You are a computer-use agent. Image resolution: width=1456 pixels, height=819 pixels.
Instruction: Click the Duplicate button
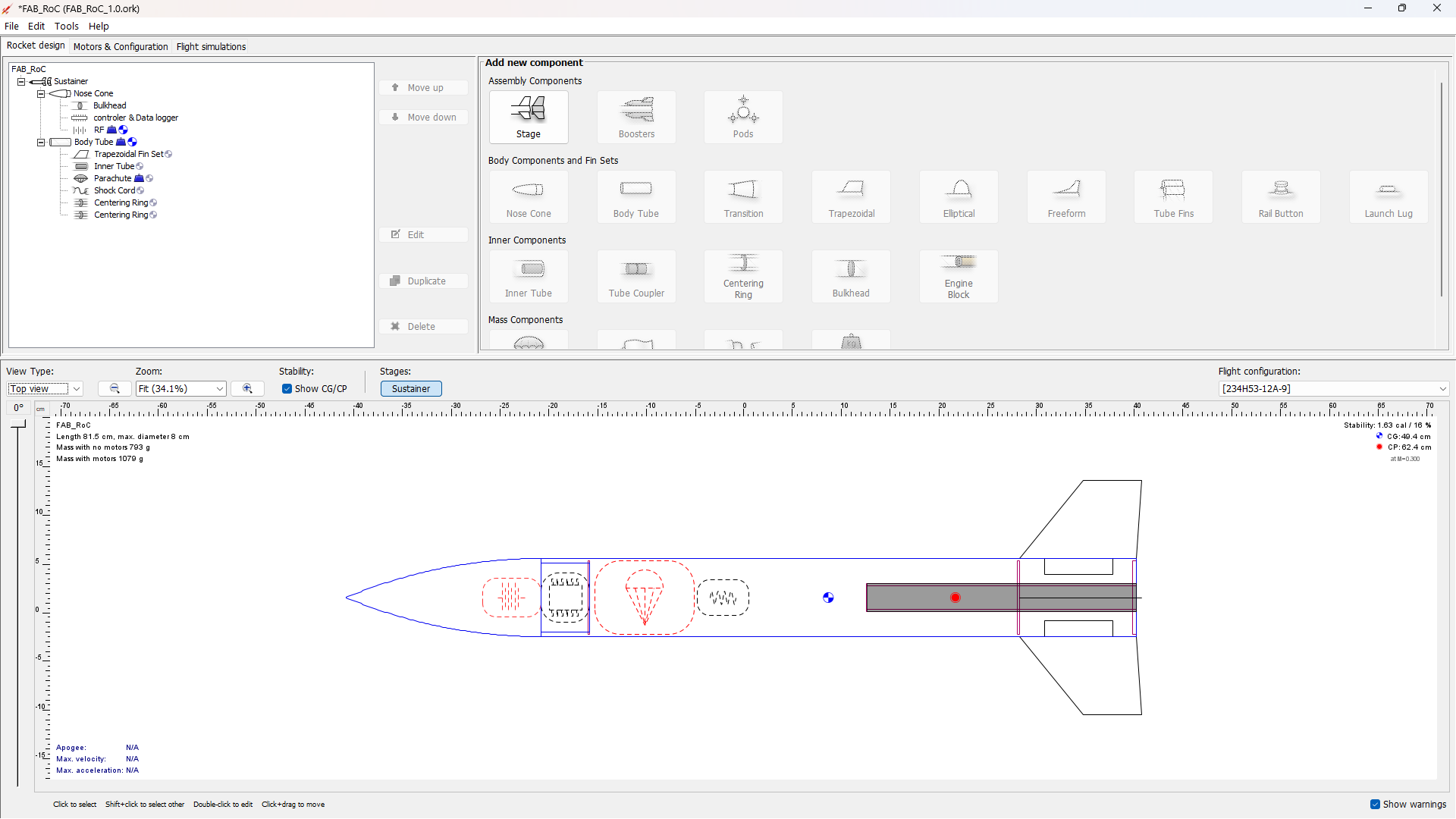pos(424,281)
